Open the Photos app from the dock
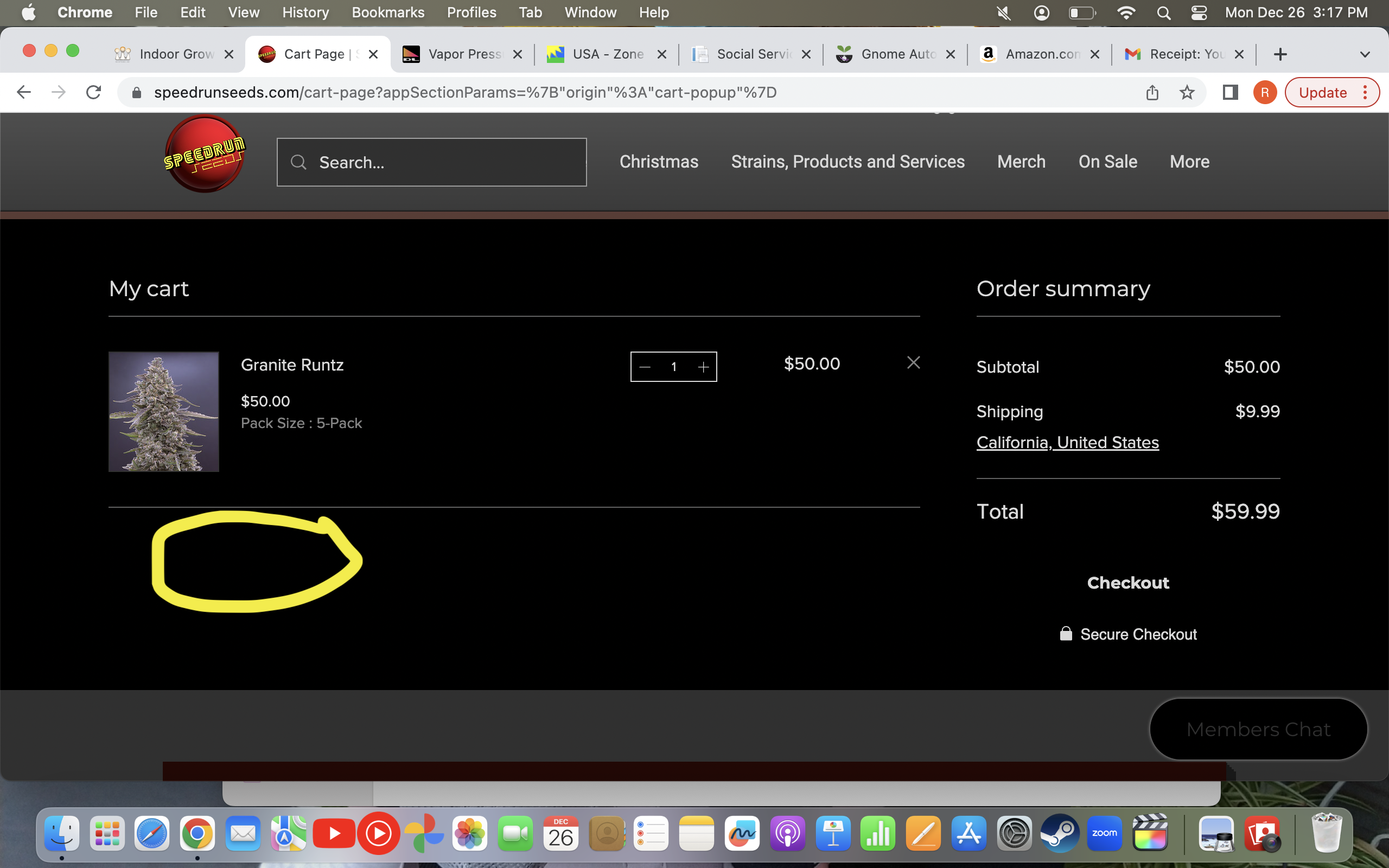 click(470, 834)
